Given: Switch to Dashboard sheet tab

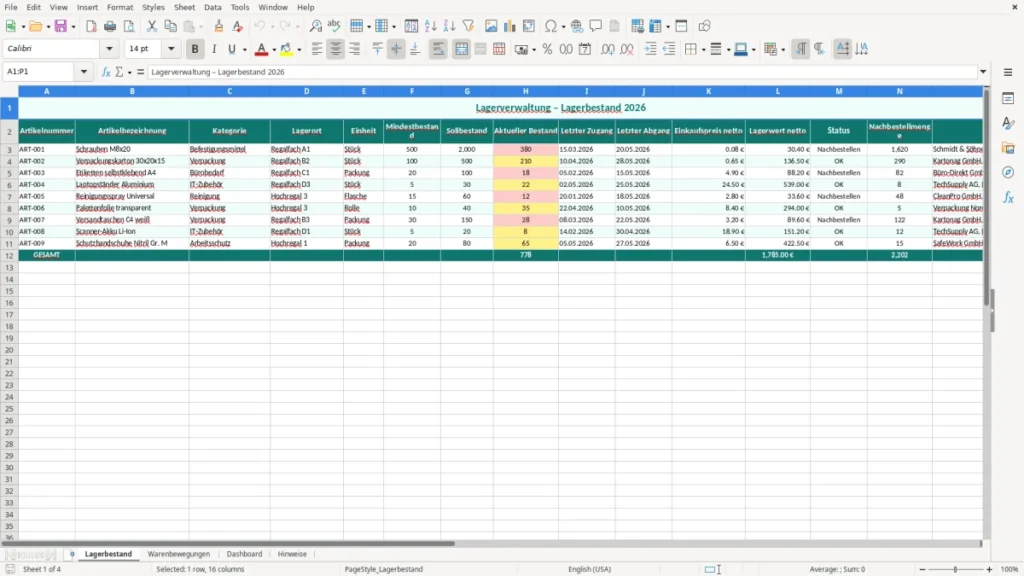Looking at the screenshot, I should pos(244,554).
